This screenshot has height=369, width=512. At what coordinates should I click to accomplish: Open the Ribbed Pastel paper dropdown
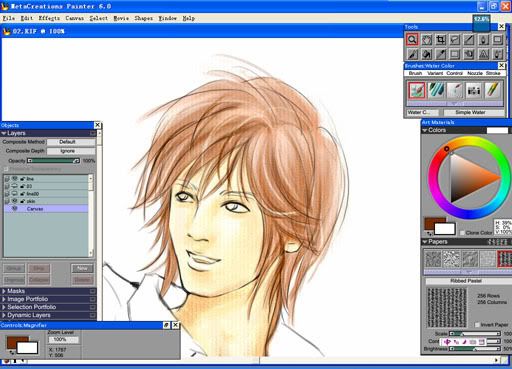pyautogui.click(x=468, y=281)
